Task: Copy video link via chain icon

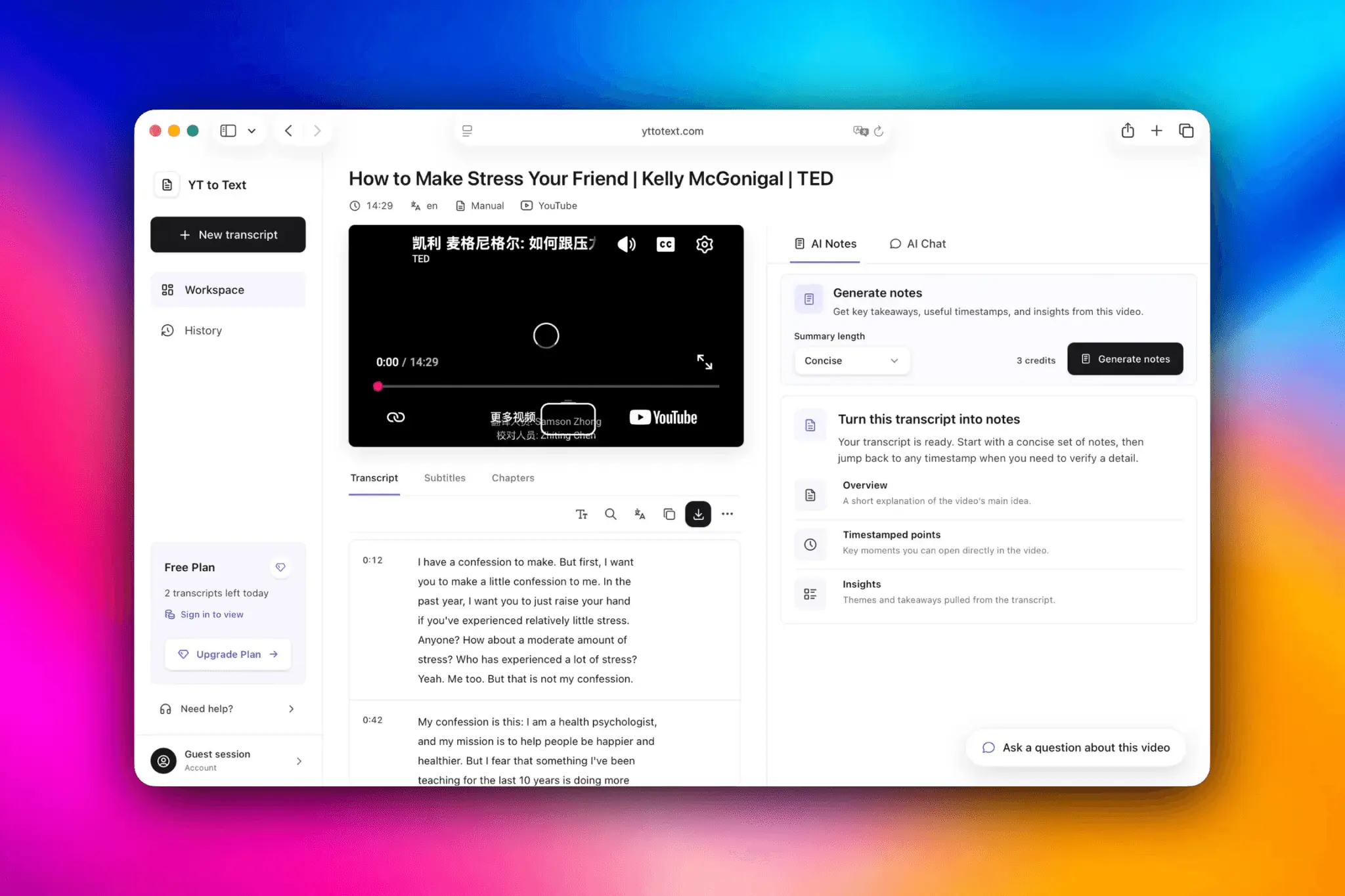Action: click(395, 417)
